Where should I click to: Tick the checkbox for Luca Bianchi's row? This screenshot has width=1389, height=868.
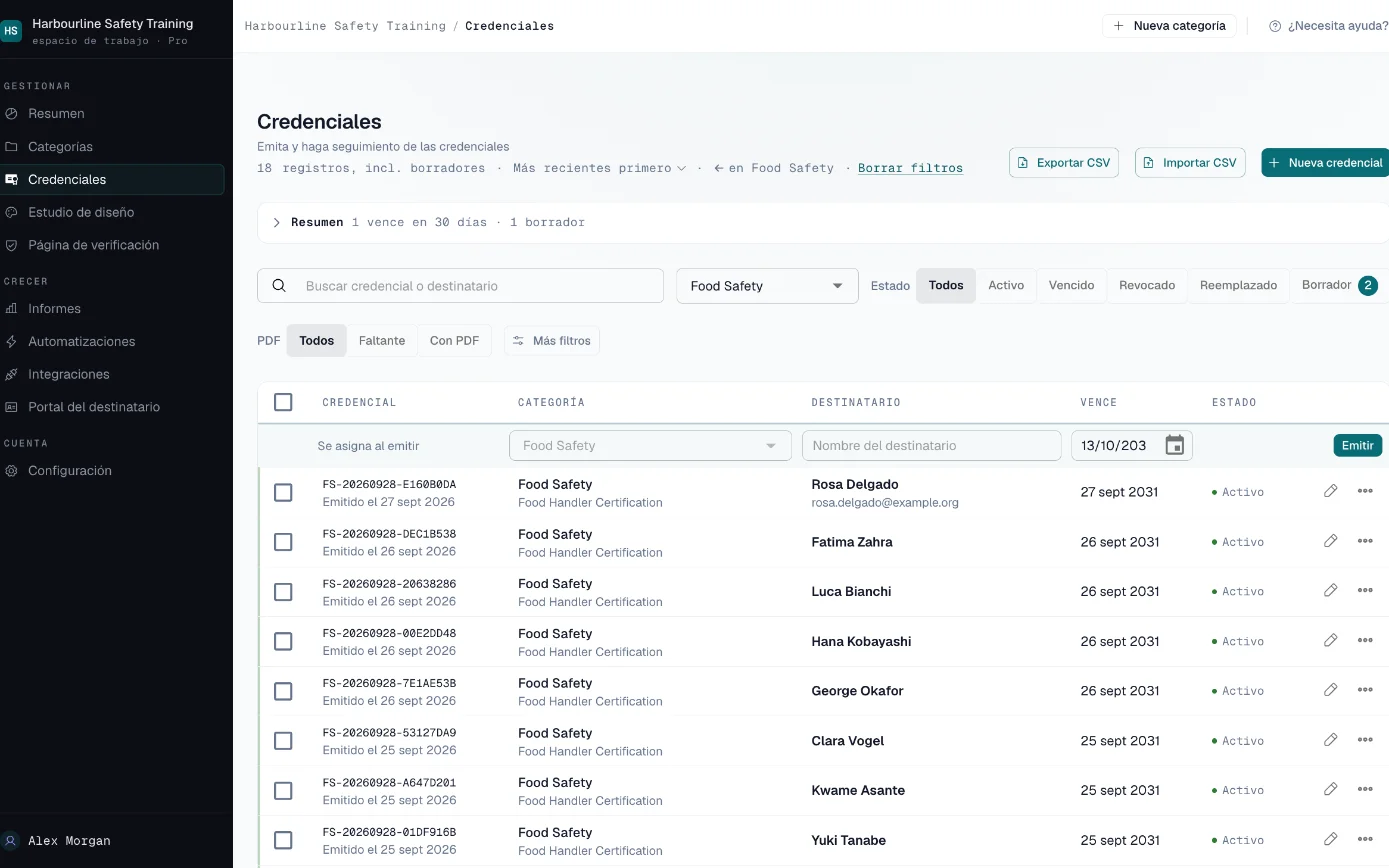283,592
